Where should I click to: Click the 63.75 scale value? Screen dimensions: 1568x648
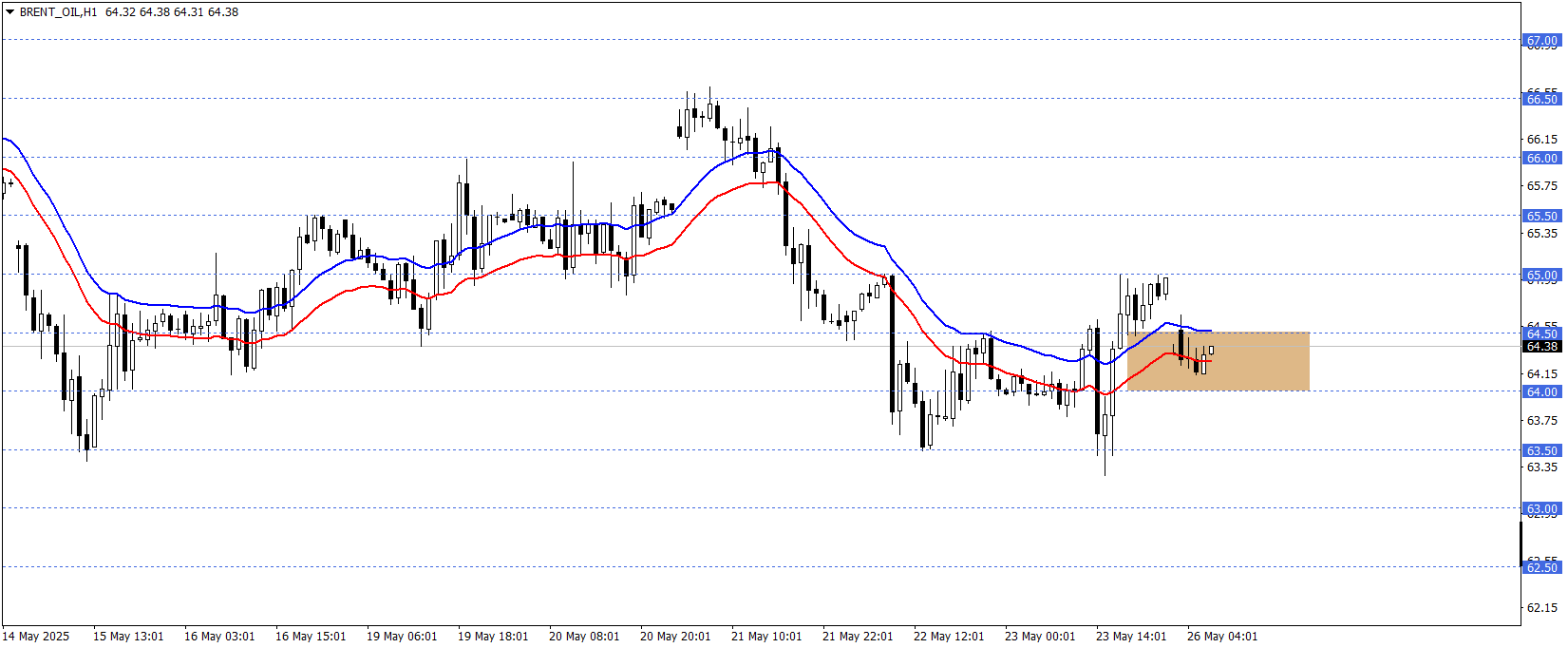pyautogui.click(x=1542, y=420)
